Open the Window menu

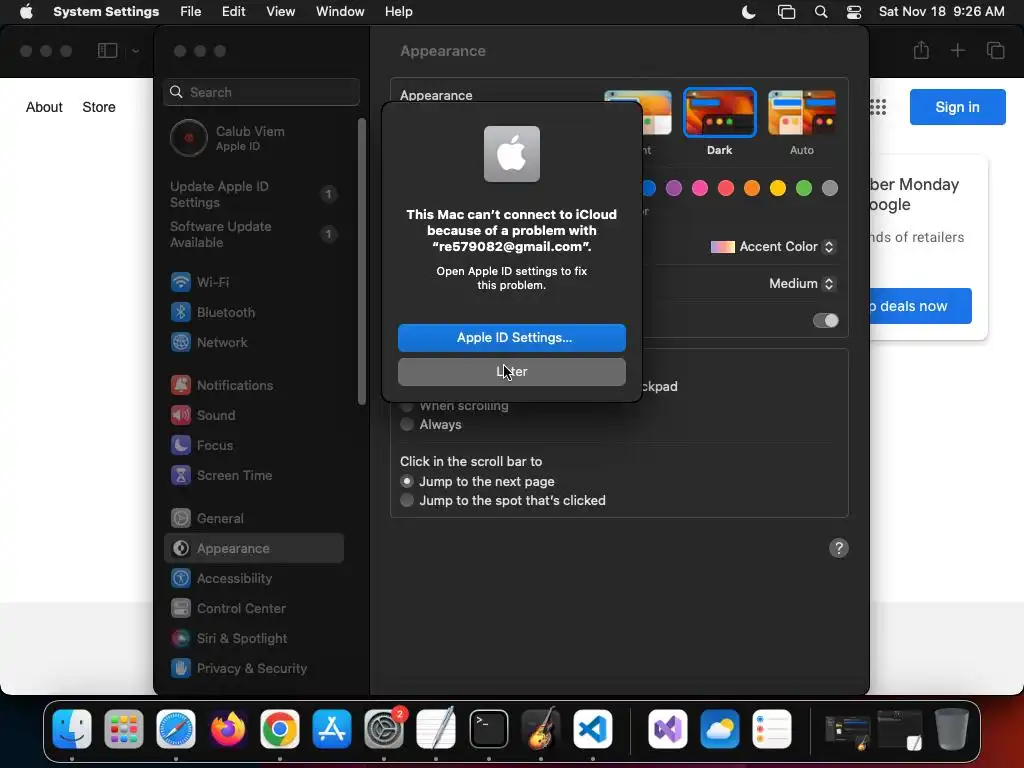pos(340,12)
